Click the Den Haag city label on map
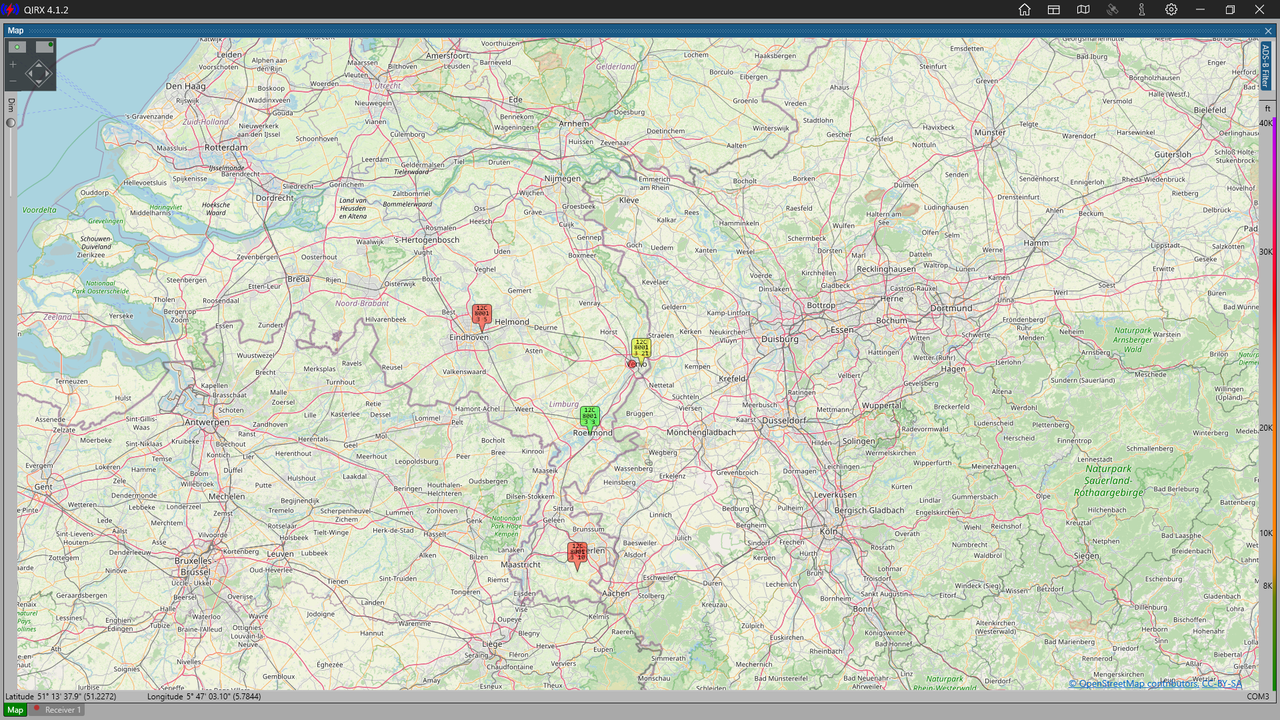Image resolution: width=1280 pixels, height=720 pixels. pyautogui.click(x=185, y=86)
